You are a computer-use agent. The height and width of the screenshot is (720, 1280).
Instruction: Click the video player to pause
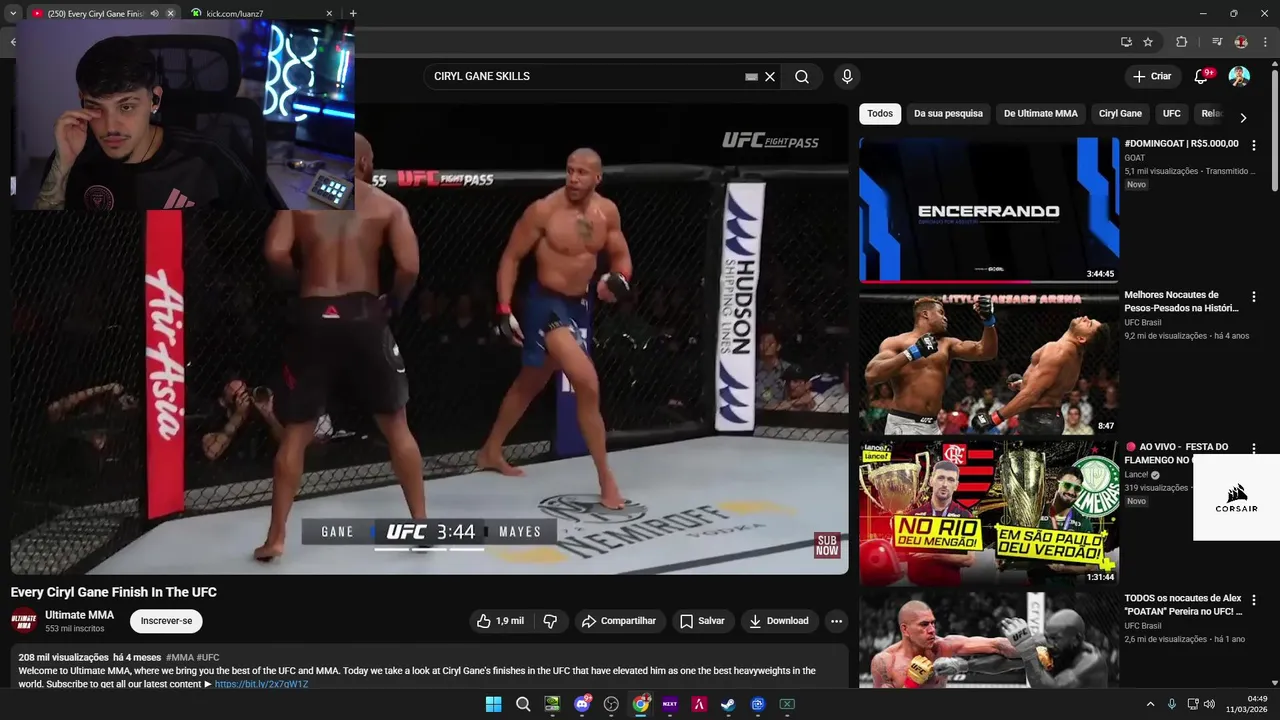430,340
